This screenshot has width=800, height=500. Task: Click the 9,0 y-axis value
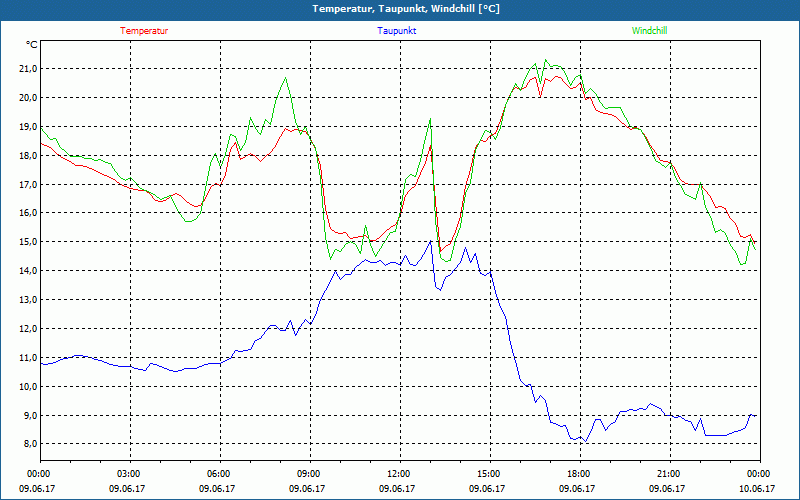30,415
